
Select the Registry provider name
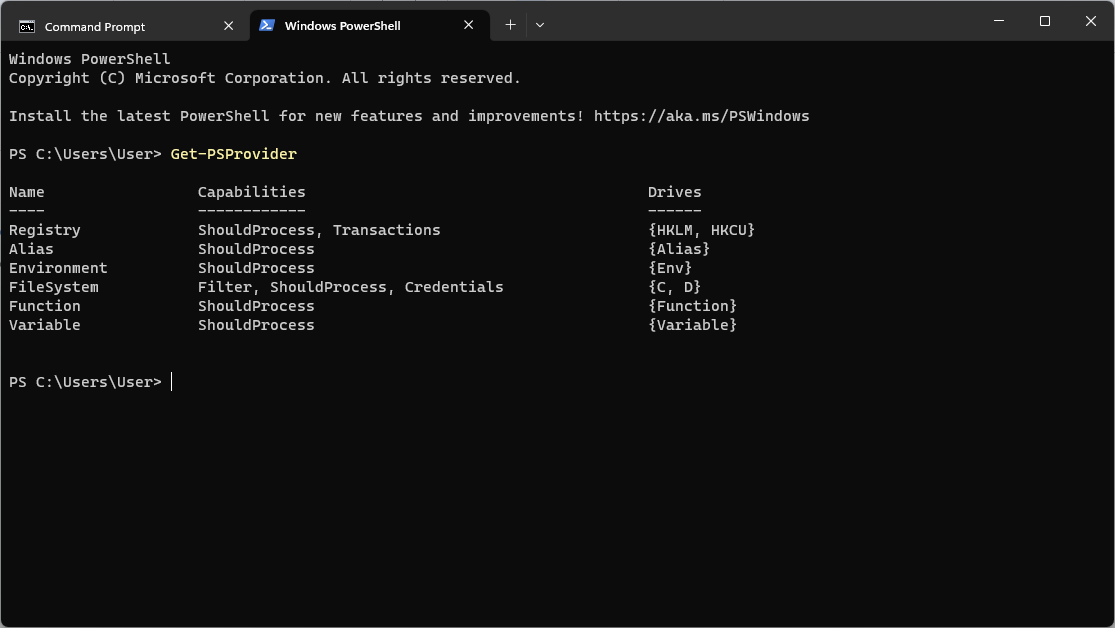45,230
